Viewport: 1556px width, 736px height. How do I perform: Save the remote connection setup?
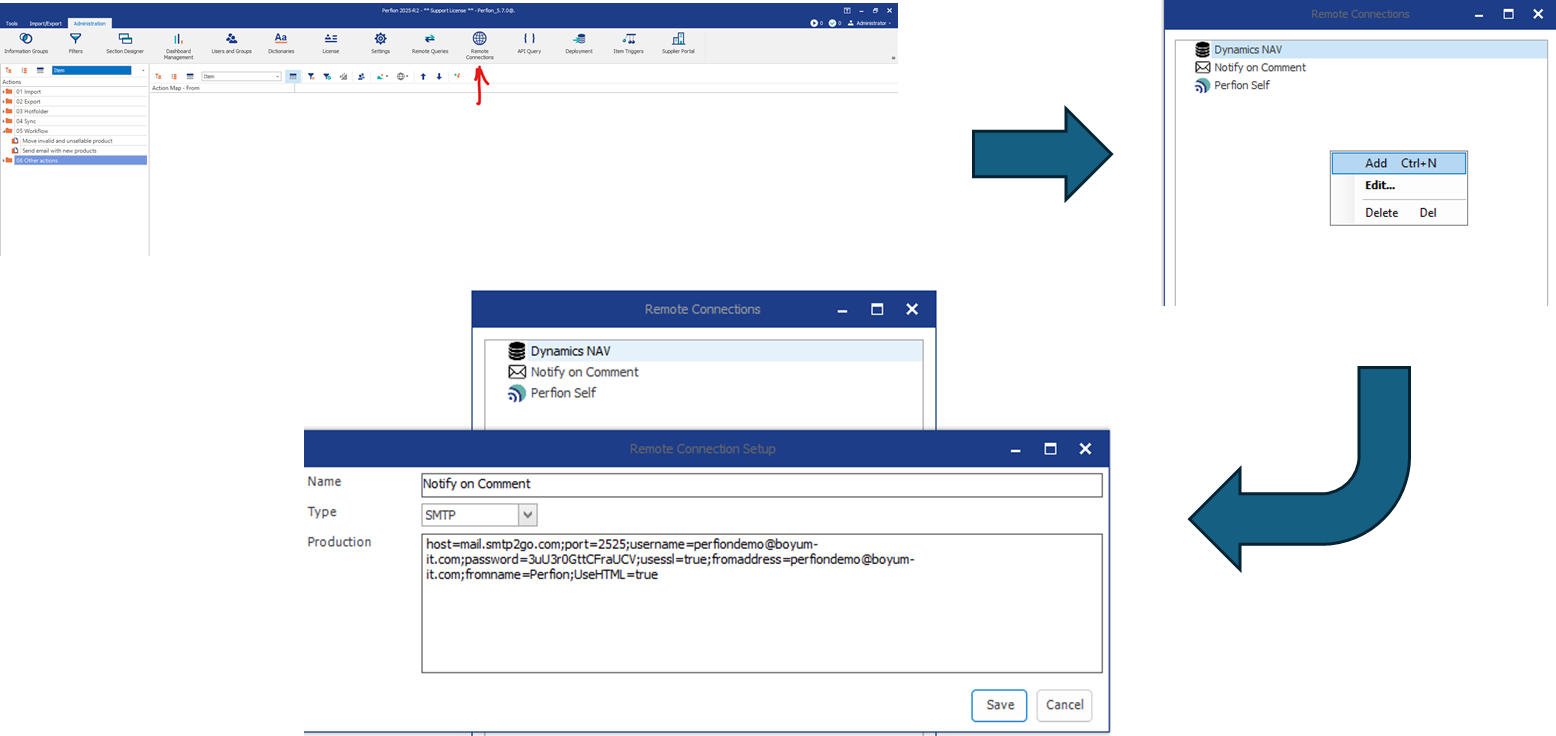pos(1000,705)
